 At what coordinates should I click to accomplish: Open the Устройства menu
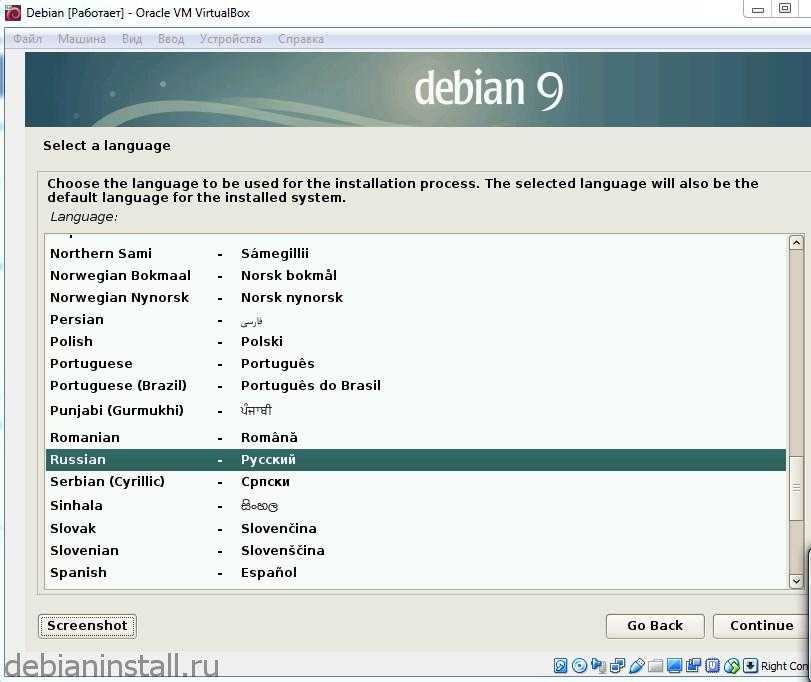[230, 39]
